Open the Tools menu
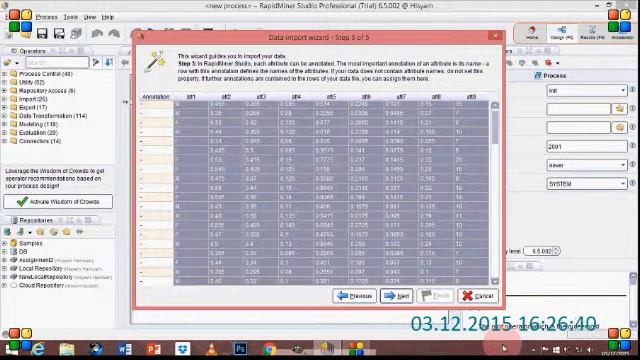This screenshot has height=360, width=640. [x=71, y=17]
